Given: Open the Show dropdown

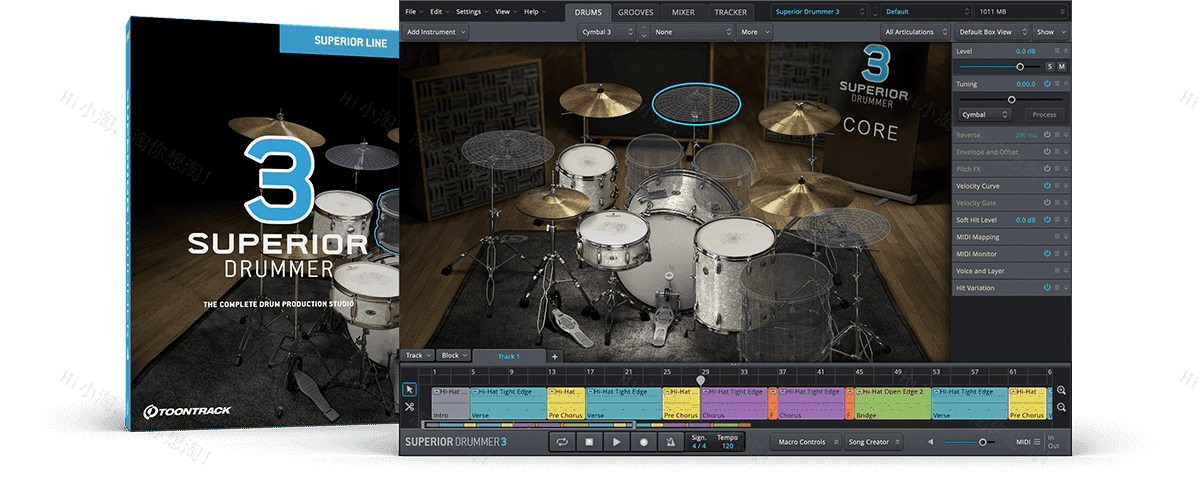Looking at the screenshot, I should (1049, 32).
